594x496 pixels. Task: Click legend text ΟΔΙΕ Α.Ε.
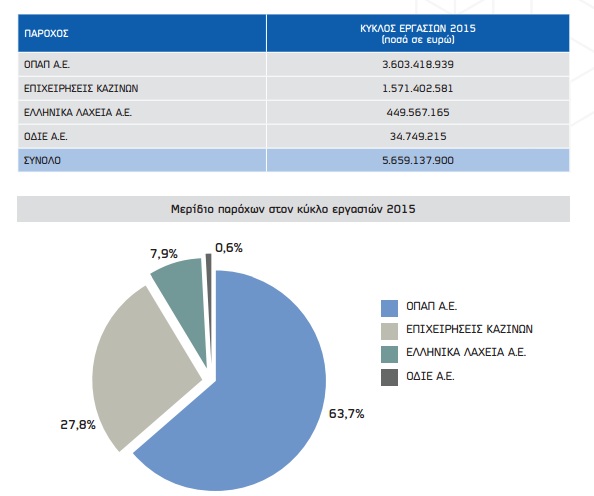coord(430,376)
